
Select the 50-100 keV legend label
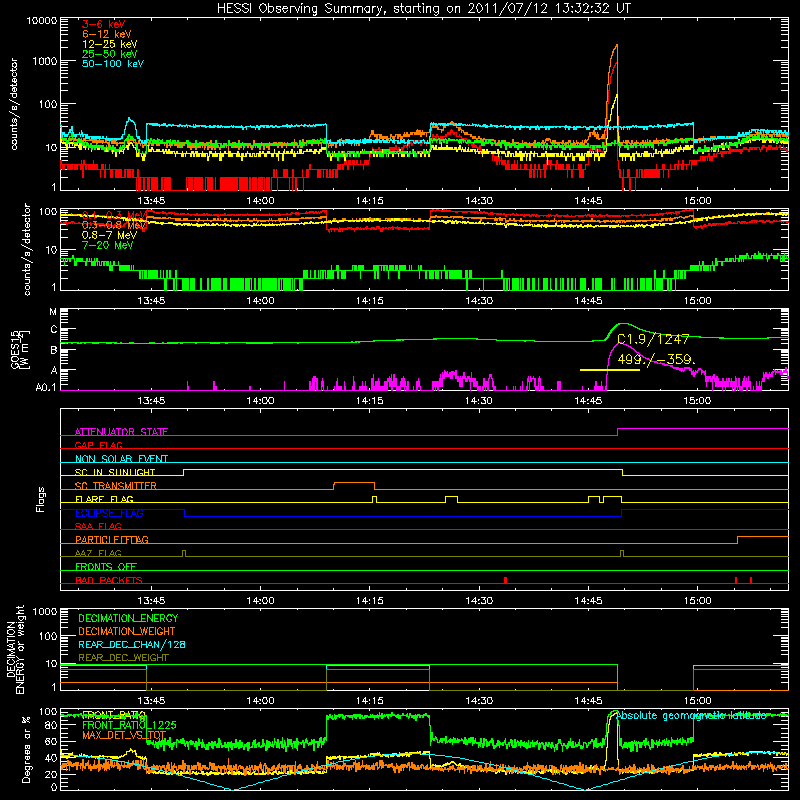click(x=112, y=64)
